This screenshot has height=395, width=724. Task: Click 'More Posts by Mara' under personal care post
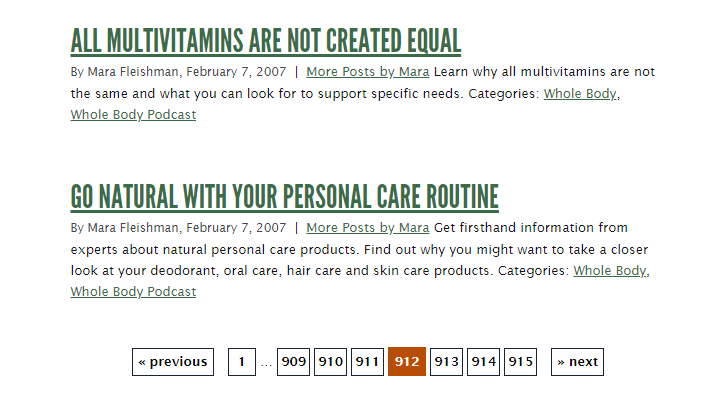click(368, 228)
